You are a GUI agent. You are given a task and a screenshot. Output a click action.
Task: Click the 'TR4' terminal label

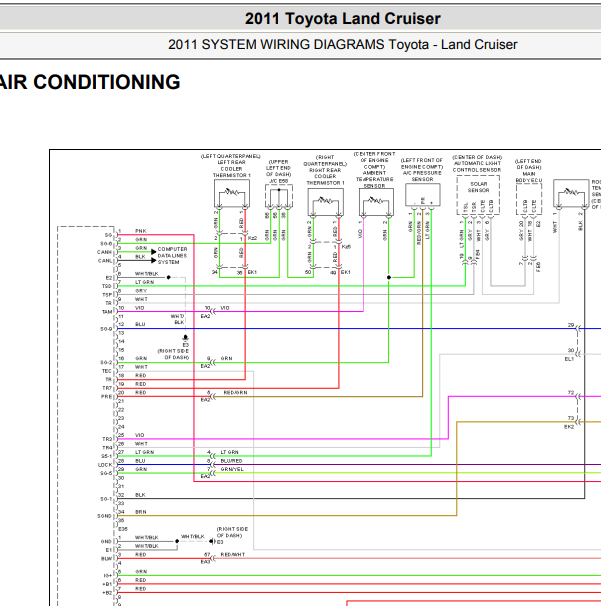pos(107,448)
